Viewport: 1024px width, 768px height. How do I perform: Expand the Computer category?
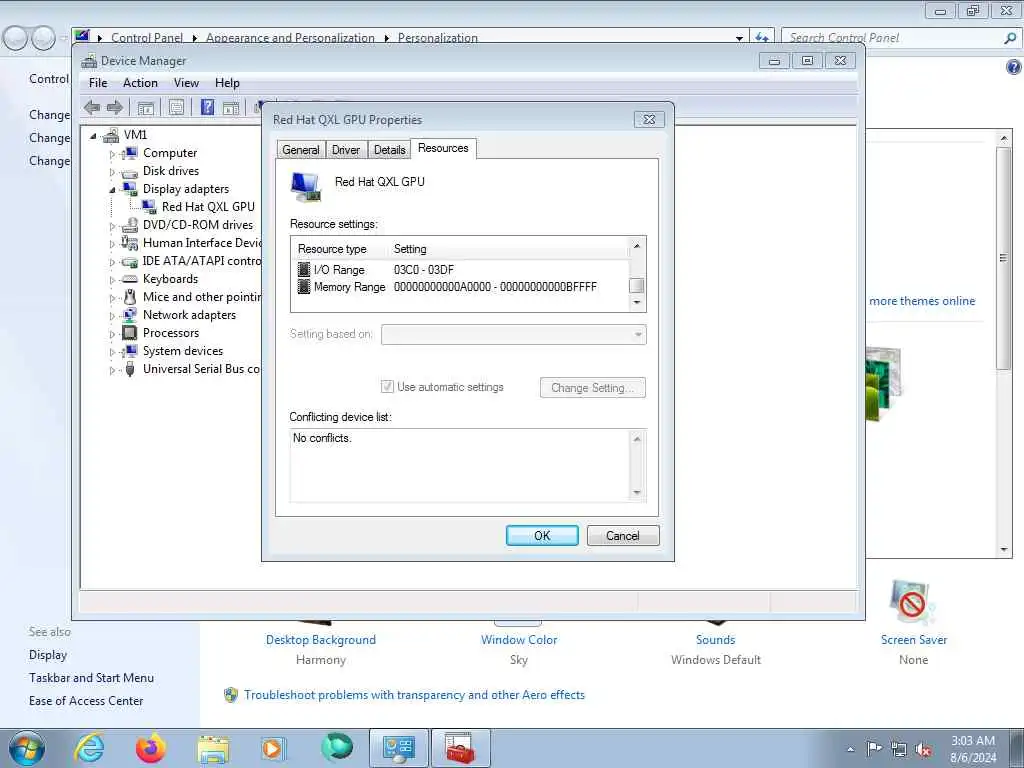coord(112,154)
